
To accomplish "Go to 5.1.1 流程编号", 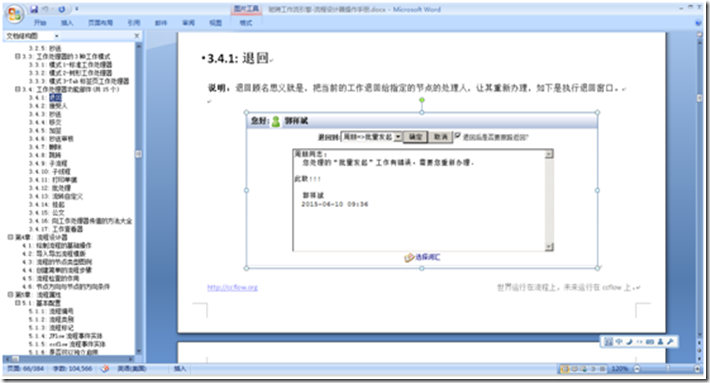I will point(51,311).
